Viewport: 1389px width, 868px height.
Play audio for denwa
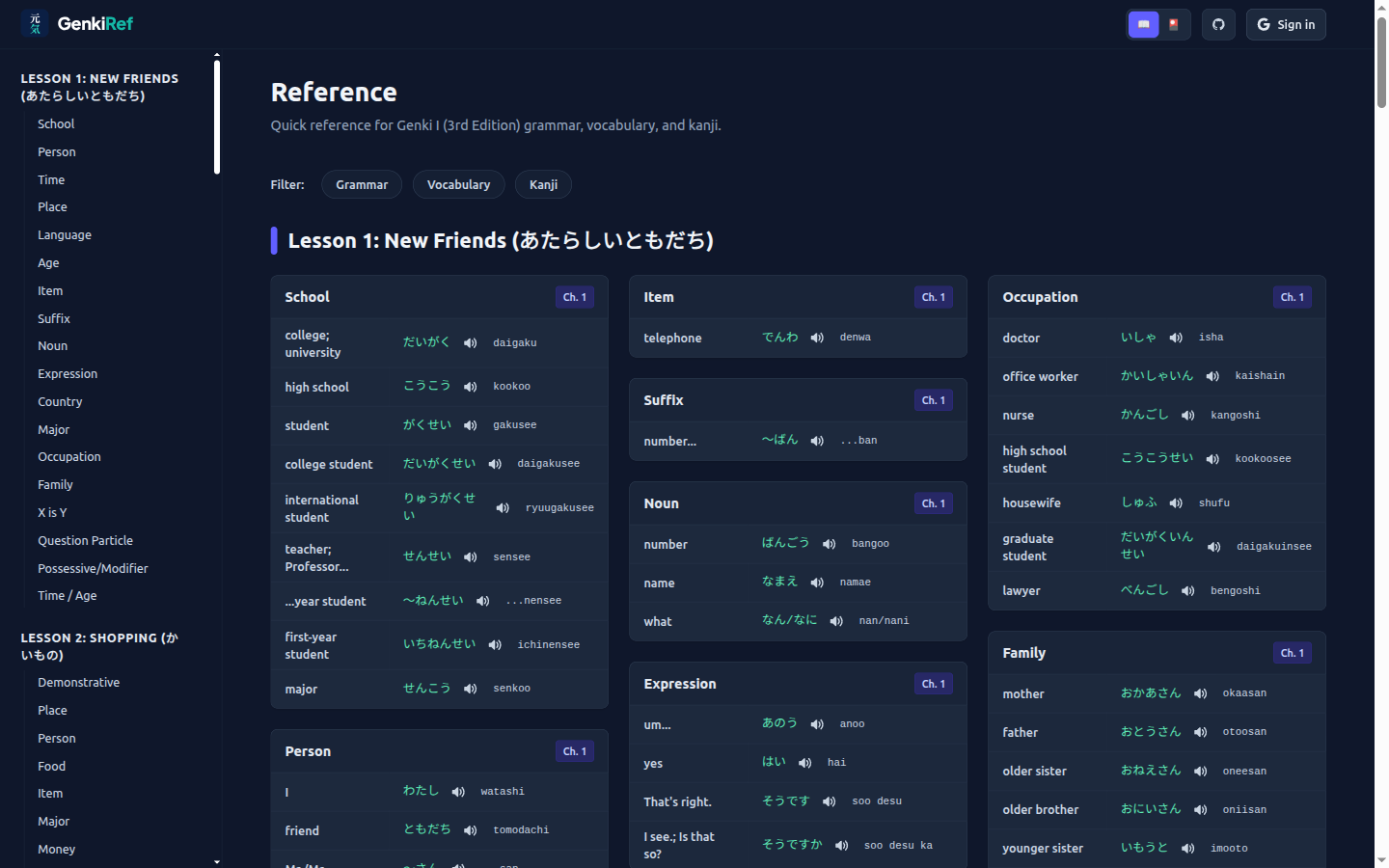[817, 338]
